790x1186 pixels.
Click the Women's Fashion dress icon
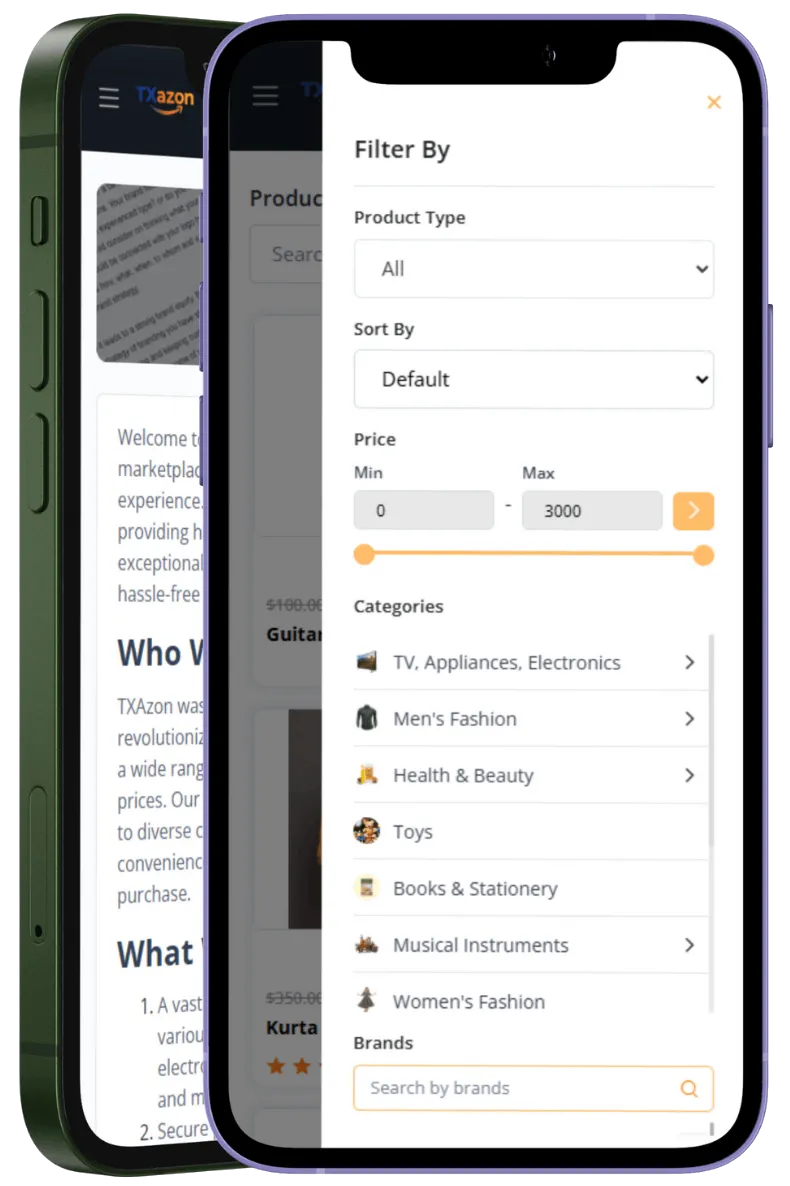tap(366, 1000)
